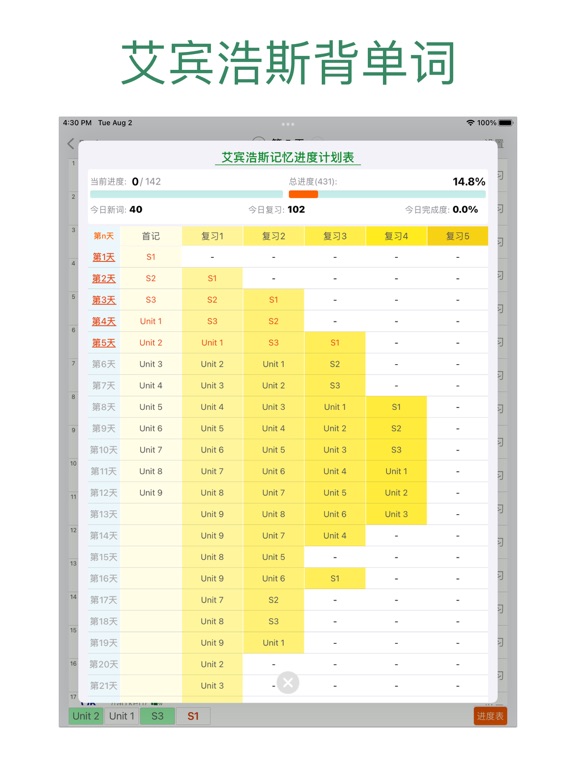Image resolution: width=576 pixels, height=768 pixels.
Task: Click the 今日完成度 0.0% value
Action: 465,210
